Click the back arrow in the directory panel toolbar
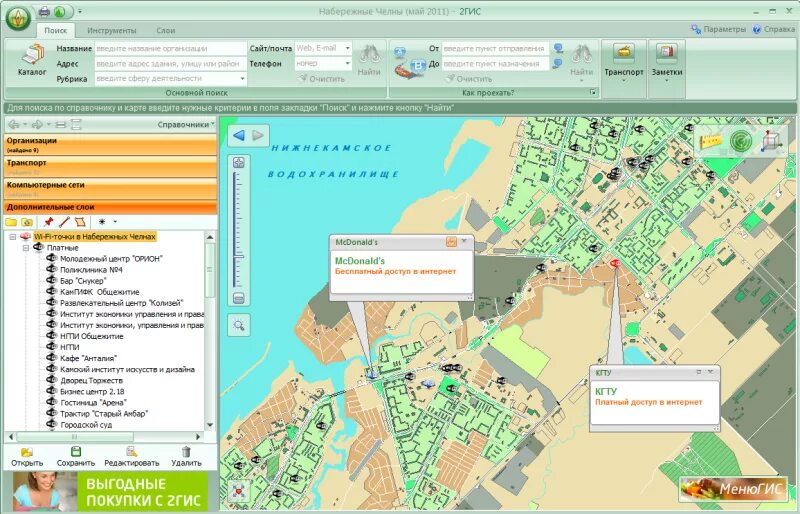Screen dimensions: 800x514 tap(14, 124)
